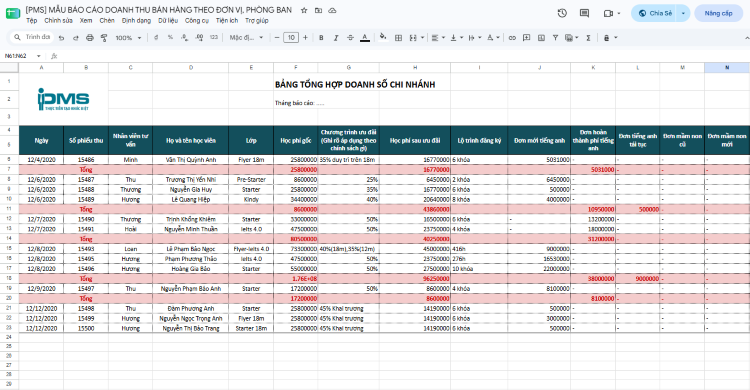Select cell with name Lê Quang Hiệp

click(190, 200)
